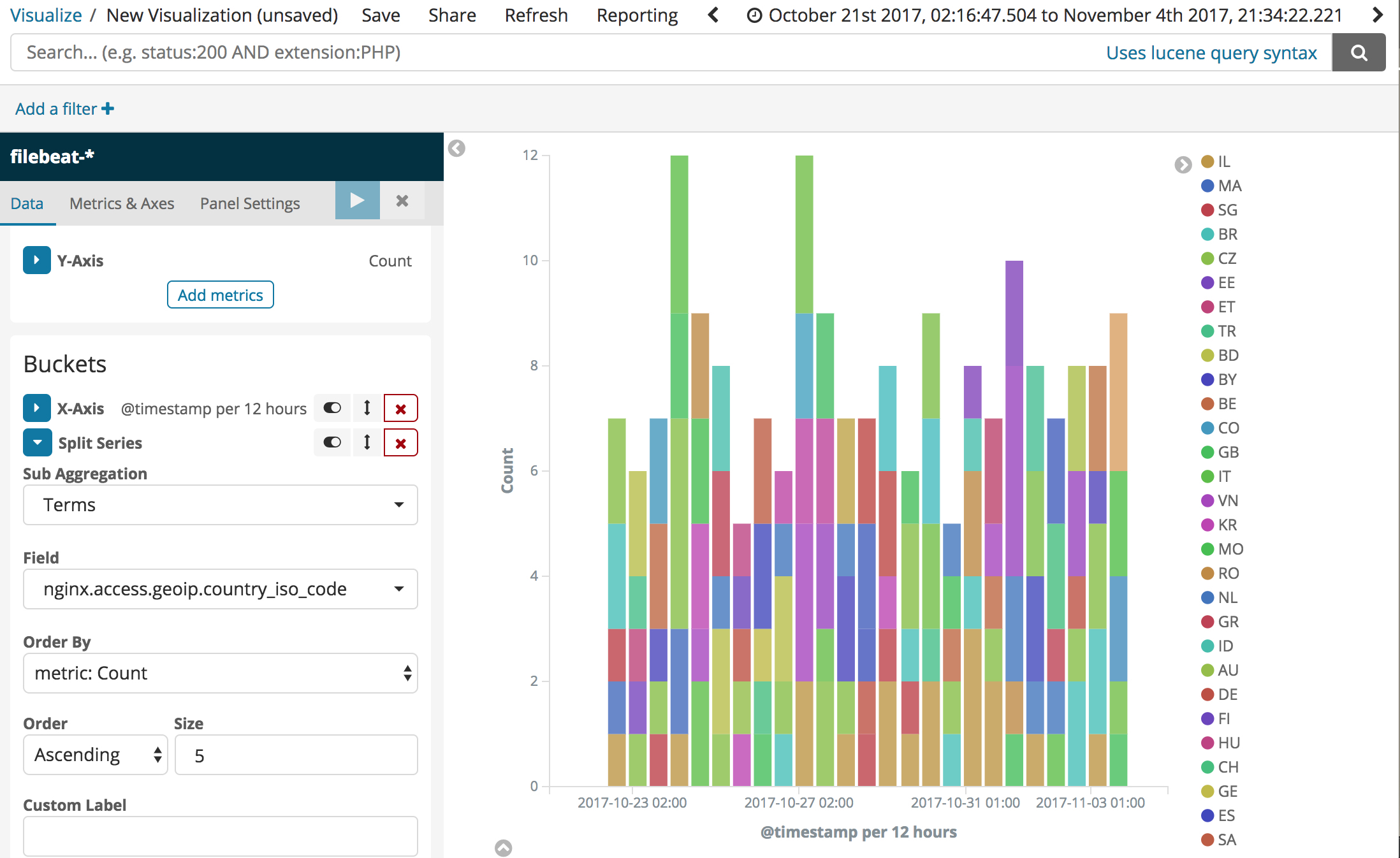Delete the Split Series bucket
The height and width of the screenshot is (858, 1400).
point(400,443)
